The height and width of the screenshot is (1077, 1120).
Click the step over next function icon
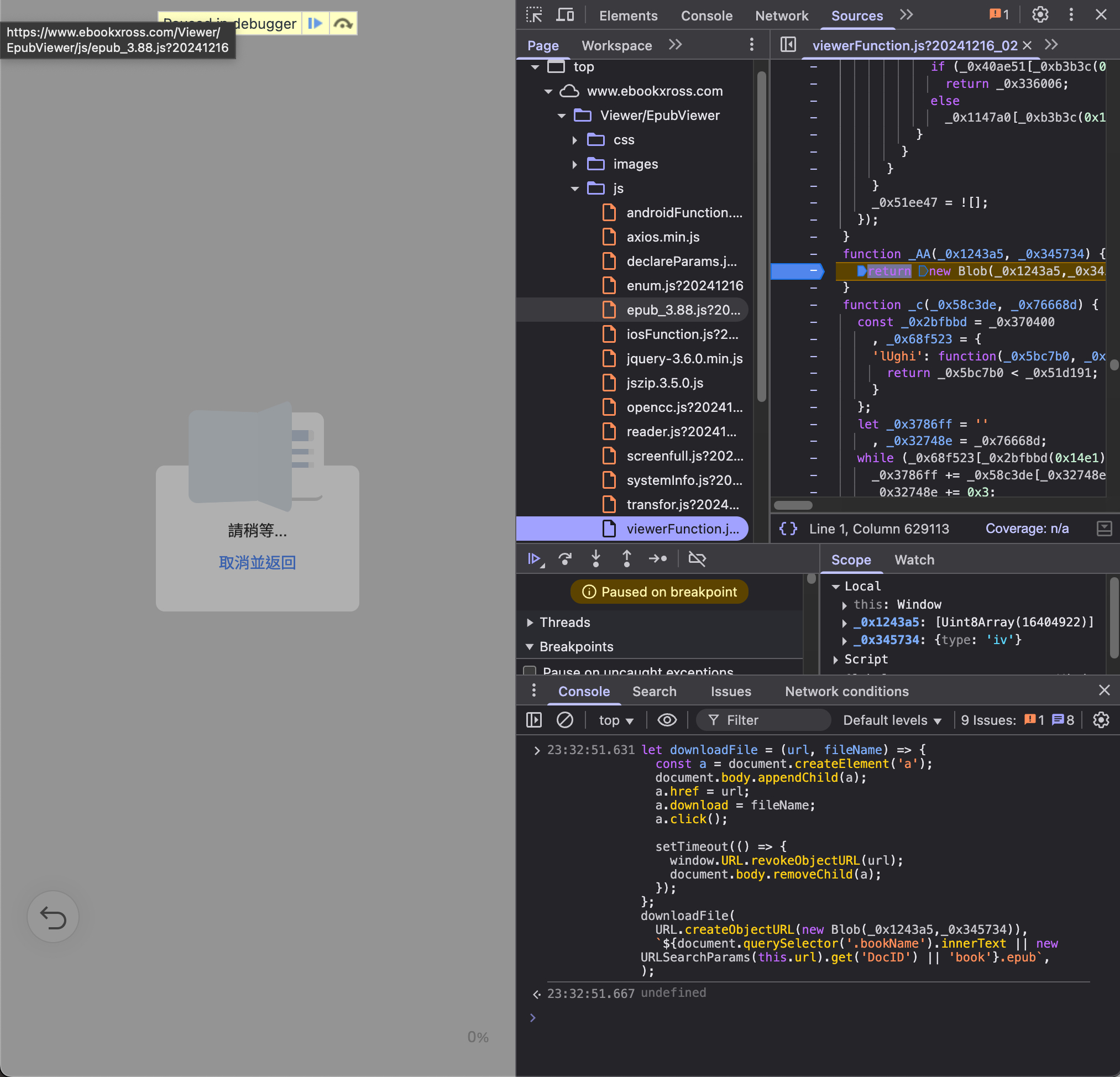(x=565, y=559)
